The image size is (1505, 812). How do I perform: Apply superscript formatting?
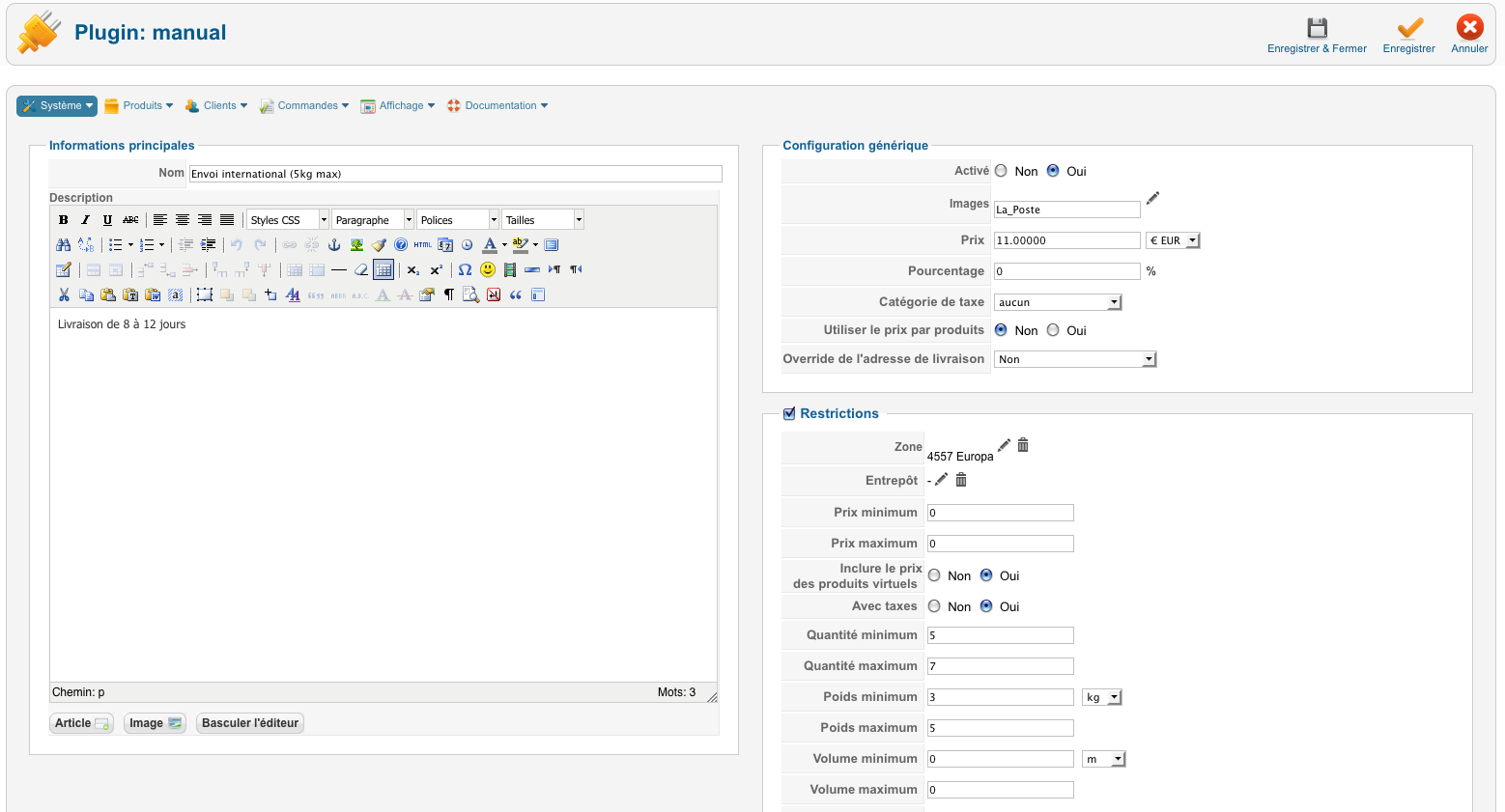(437, 270)
